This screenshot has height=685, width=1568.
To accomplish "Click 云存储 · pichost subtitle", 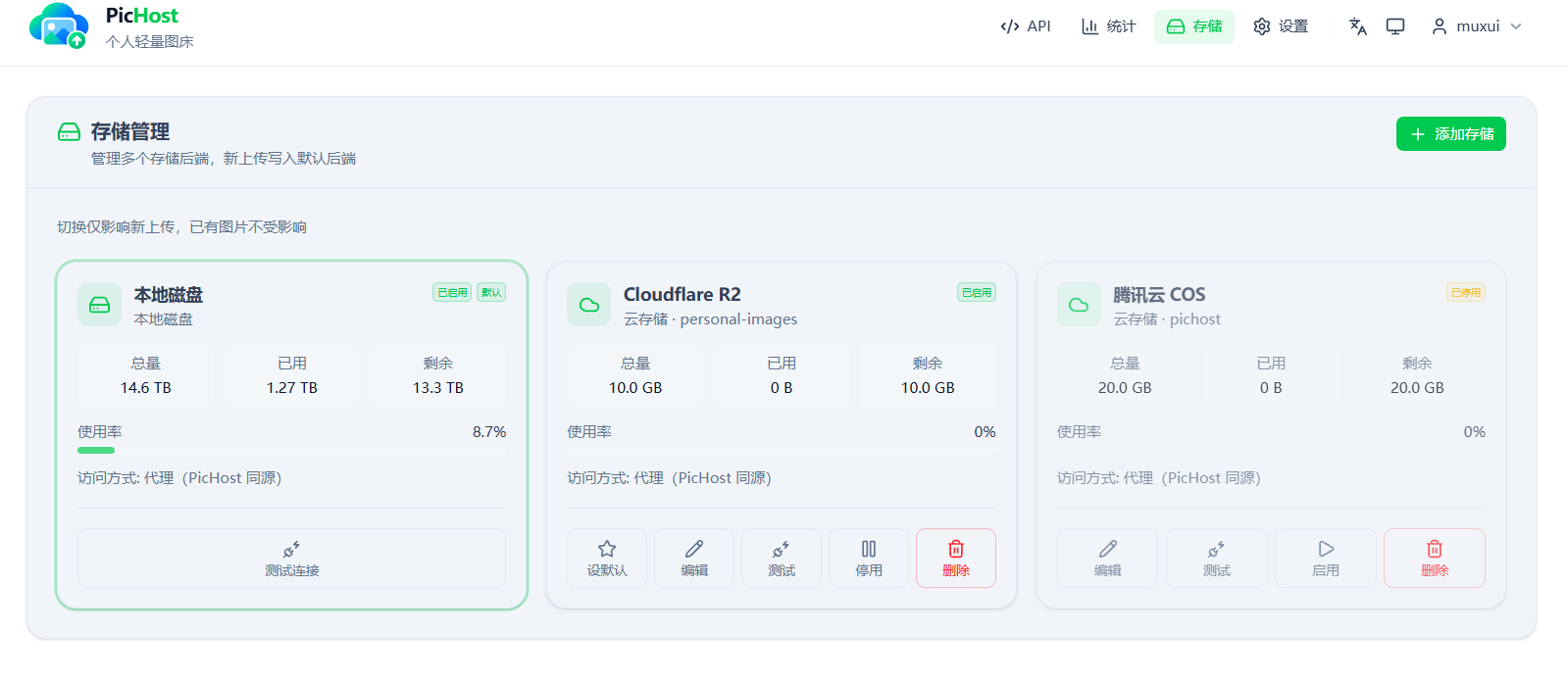I will (x=1167, y=319).
